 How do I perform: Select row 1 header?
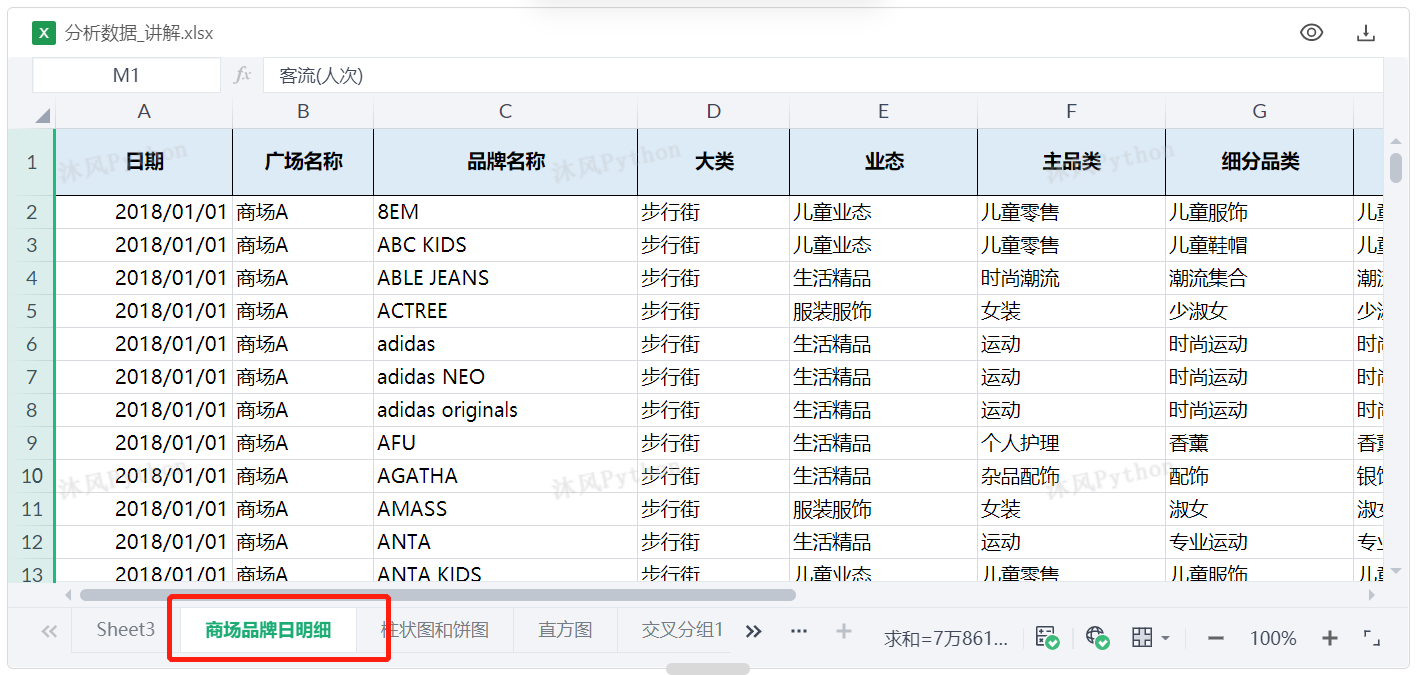tap(31, 161)
